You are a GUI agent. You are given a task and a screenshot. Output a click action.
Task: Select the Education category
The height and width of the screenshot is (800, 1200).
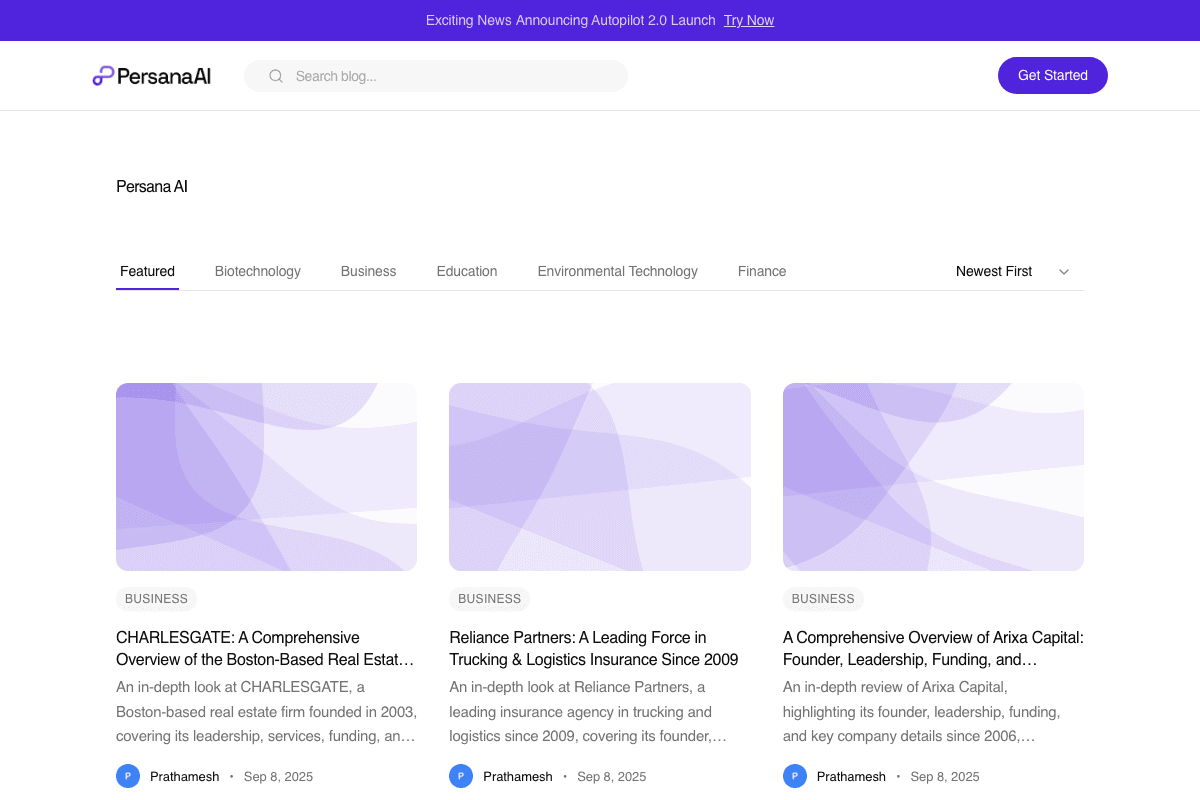click(x=466, y=271)
